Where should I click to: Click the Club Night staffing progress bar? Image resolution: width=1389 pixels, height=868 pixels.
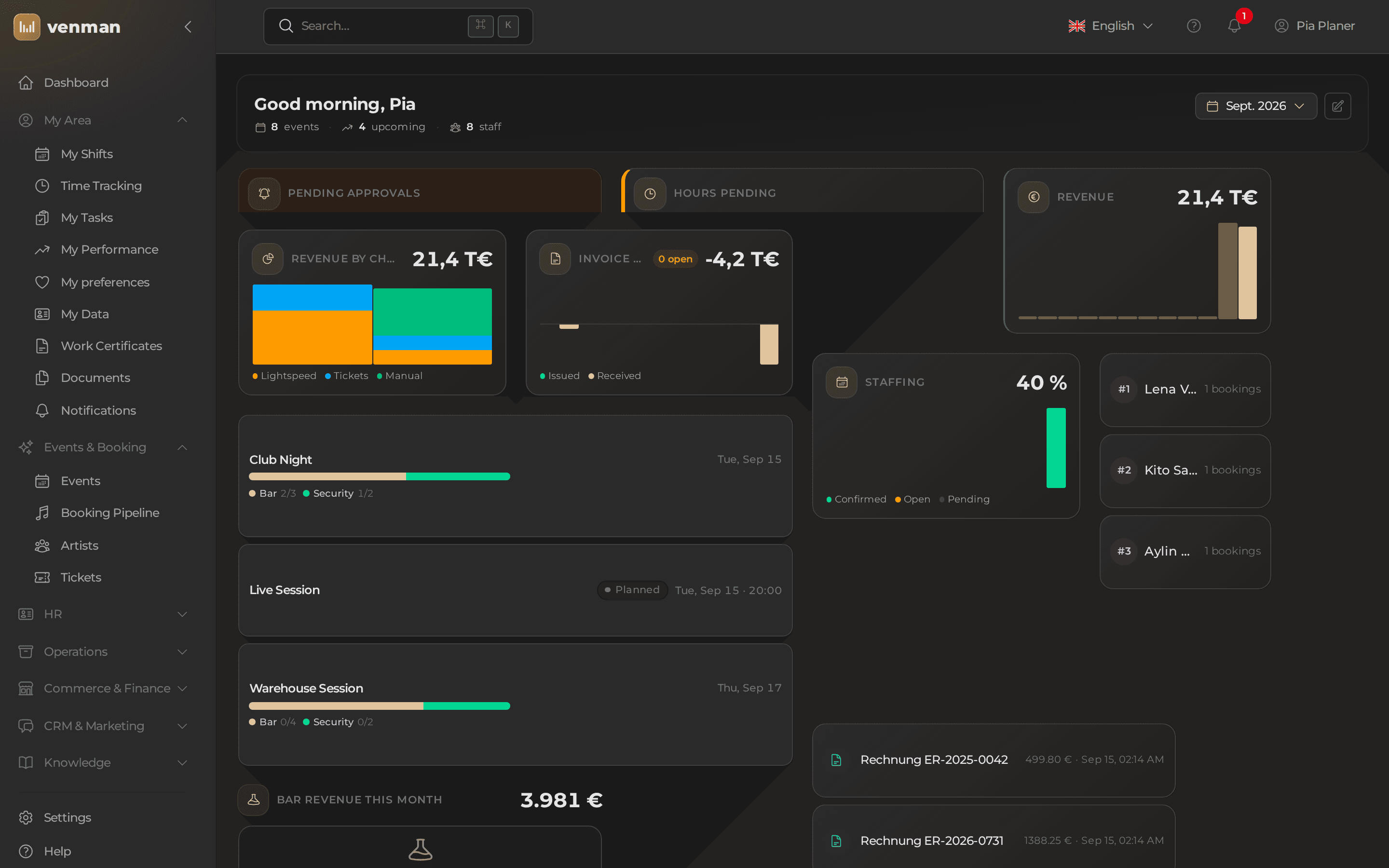point(380,476)
